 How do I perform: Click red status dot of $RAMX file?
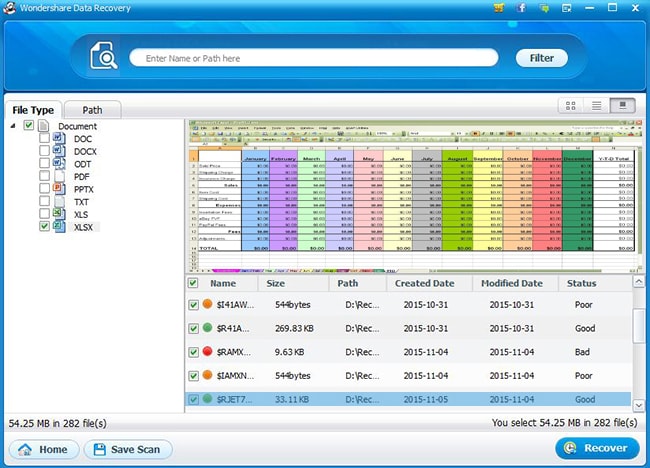coord(207,352)
